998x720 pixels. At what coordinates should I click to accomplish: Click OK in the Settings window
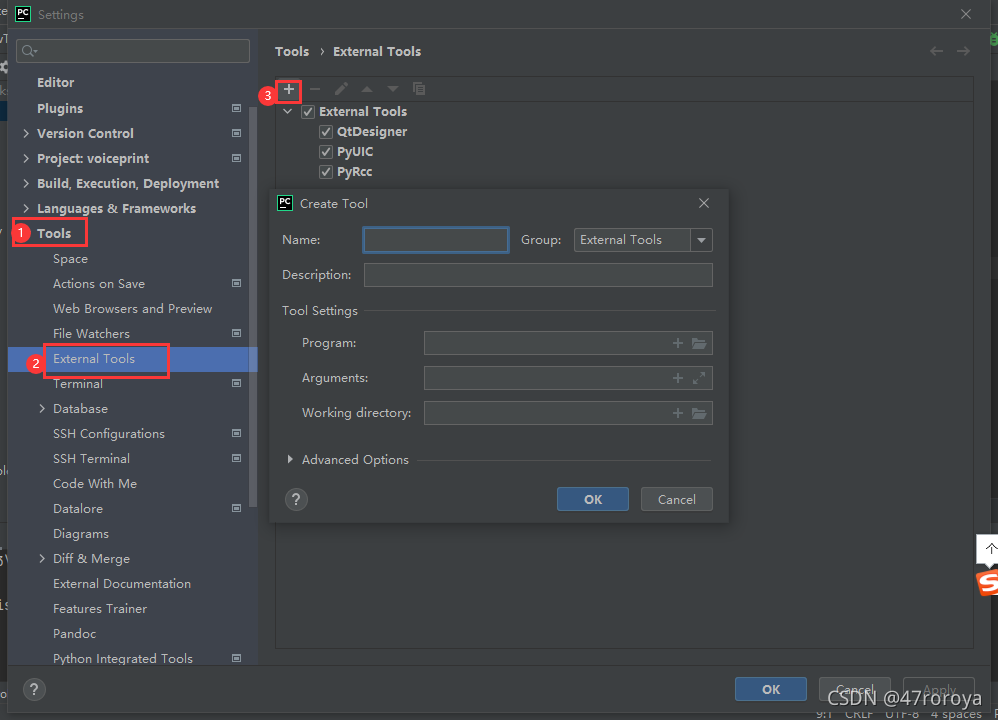[771, 689]
